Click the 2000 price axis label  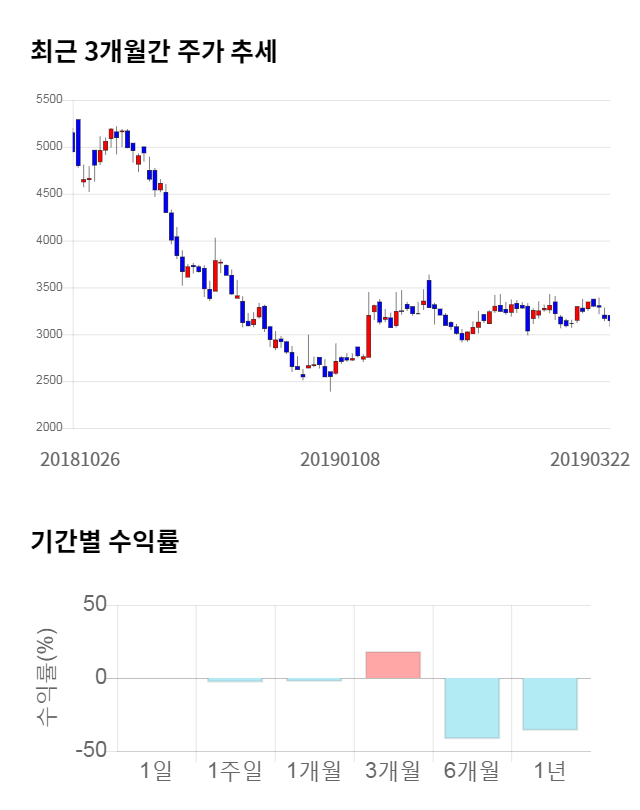(48, 428)
